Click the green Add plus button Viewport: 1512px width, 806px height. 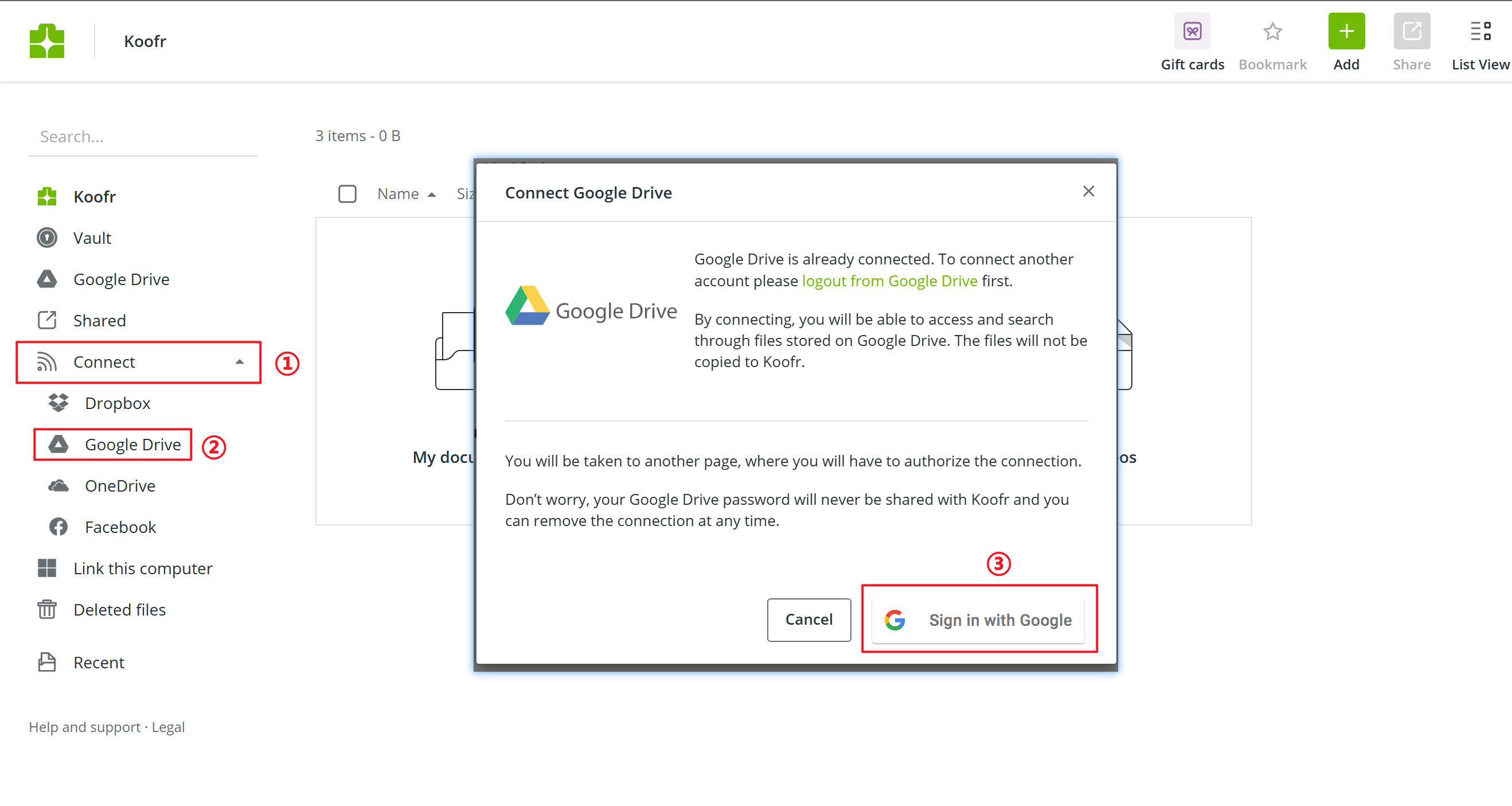pos(1346,31)
